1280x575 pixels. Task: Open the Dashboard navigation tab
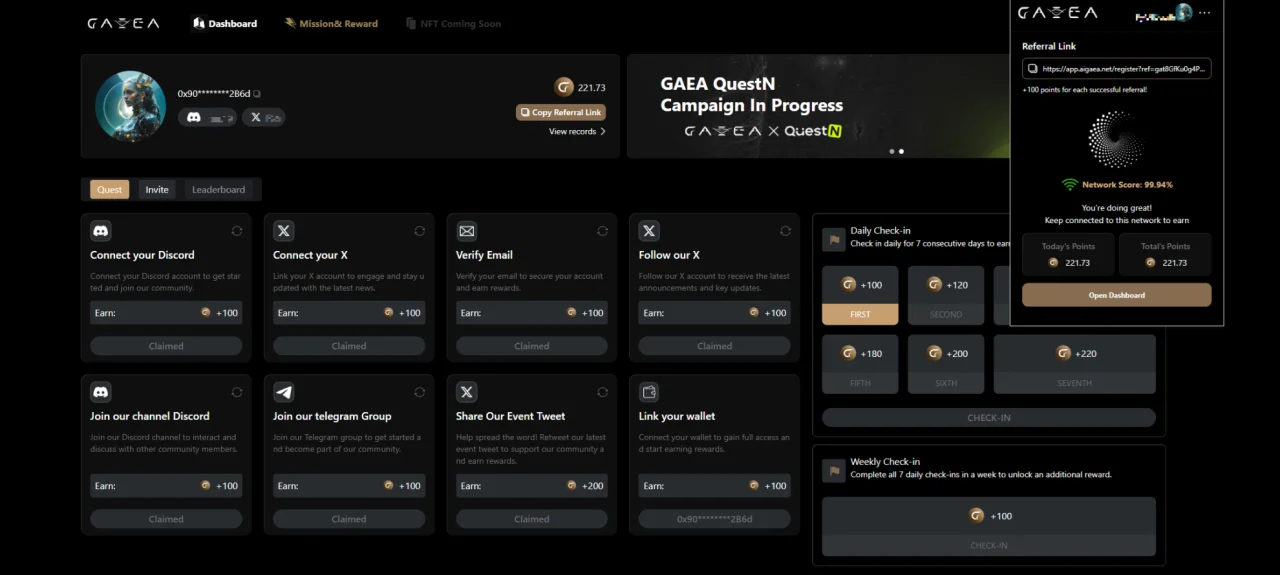[225, 23]
